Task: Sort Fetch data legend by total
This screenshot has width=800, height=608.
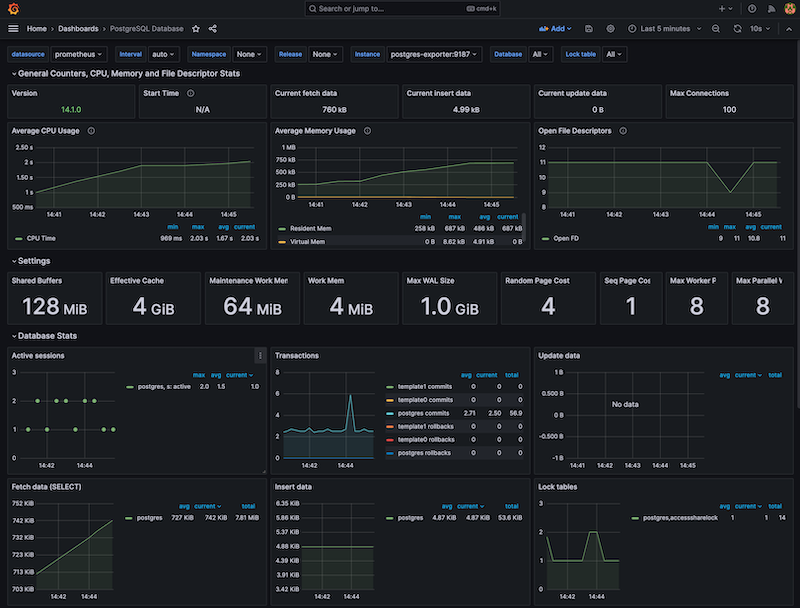Action: 248,506
